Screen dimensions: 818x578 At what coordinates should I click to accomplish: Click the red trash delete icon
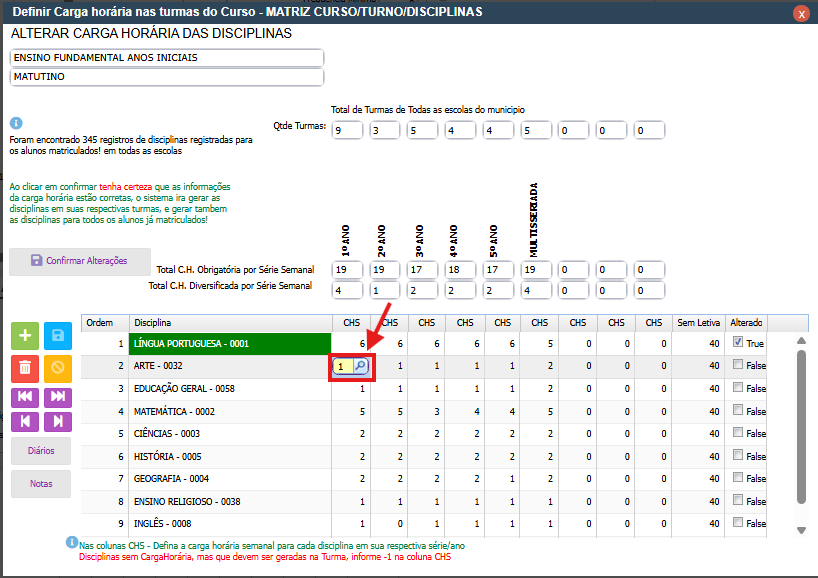(x=25, y=367)
